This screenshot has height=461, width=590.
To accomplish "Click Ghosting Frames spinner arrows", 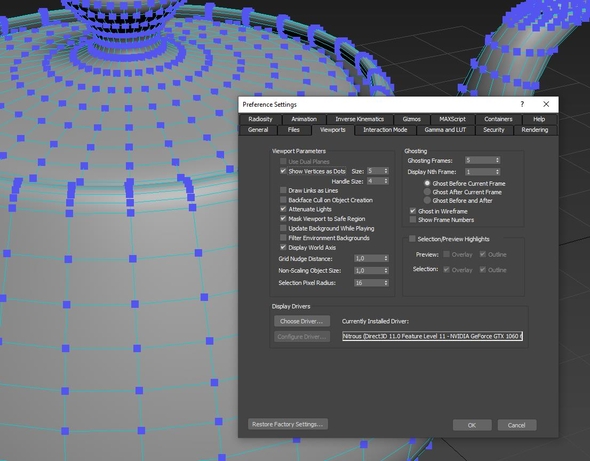I will pyautogui.click(x=497, y=160).
